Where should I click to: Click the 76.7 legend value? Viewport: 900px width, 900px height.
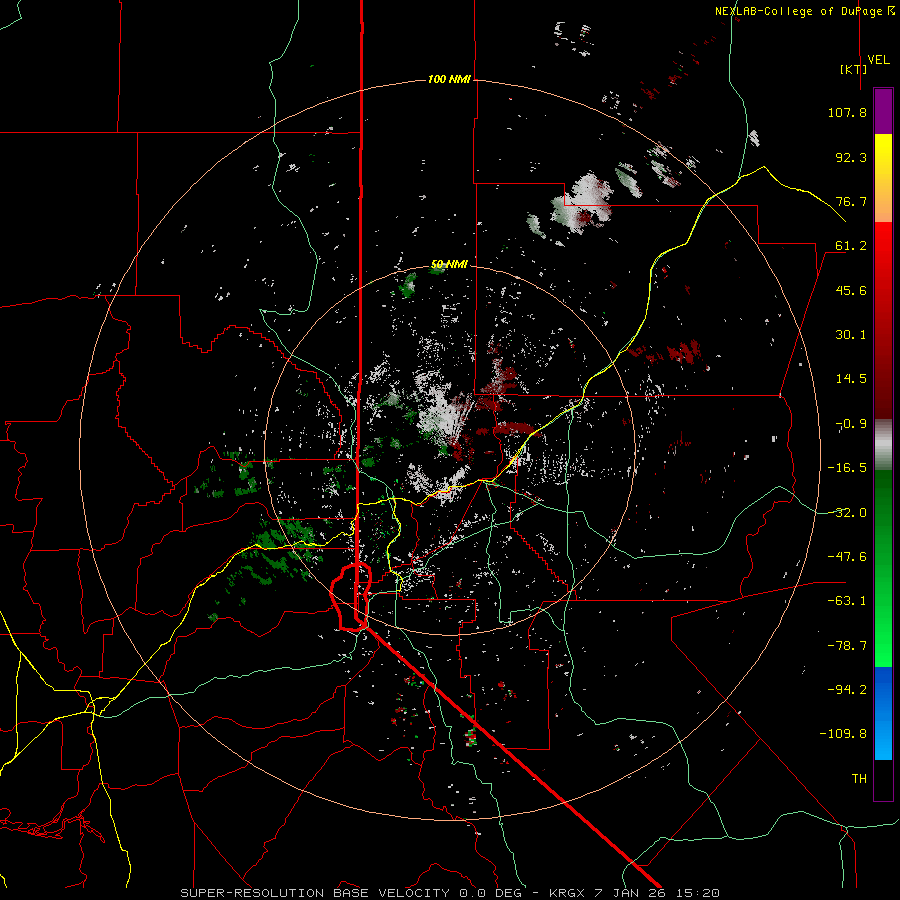851,201
